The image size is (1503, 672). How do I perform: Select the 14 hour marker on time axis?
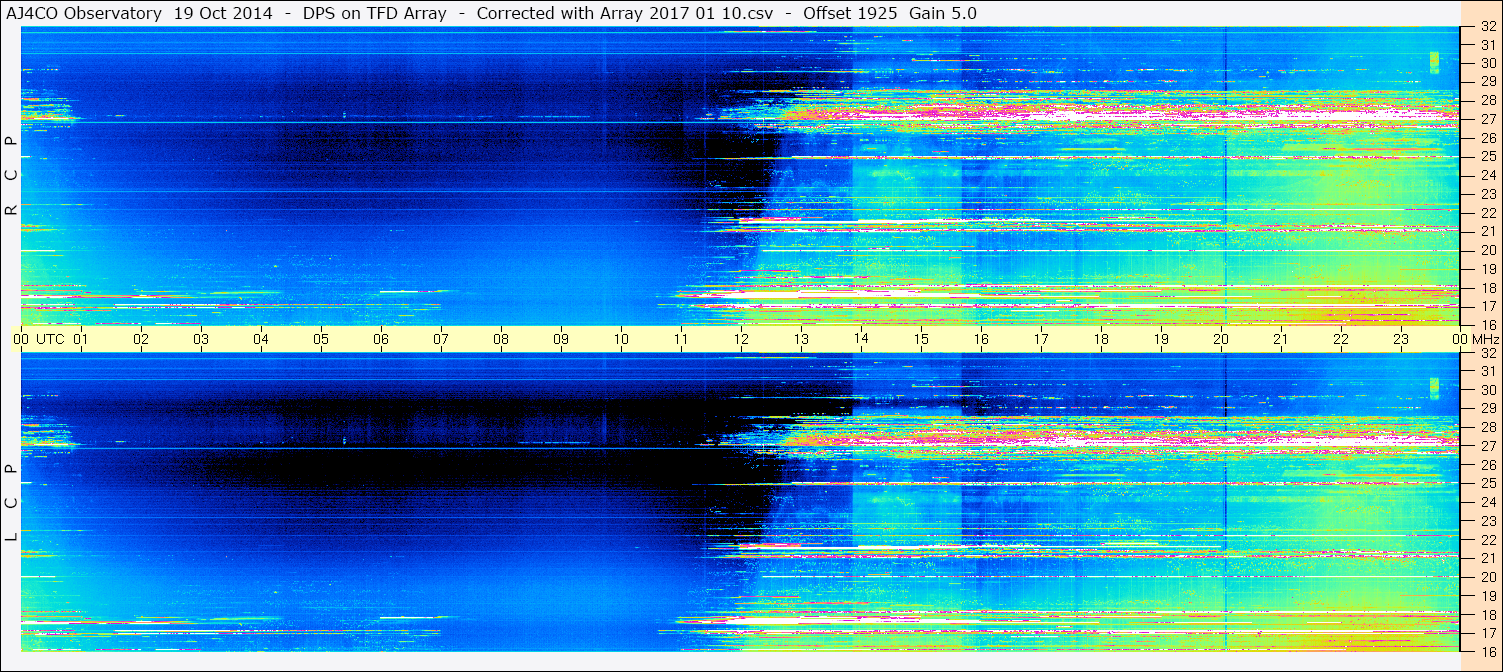[x=861, y=338]
